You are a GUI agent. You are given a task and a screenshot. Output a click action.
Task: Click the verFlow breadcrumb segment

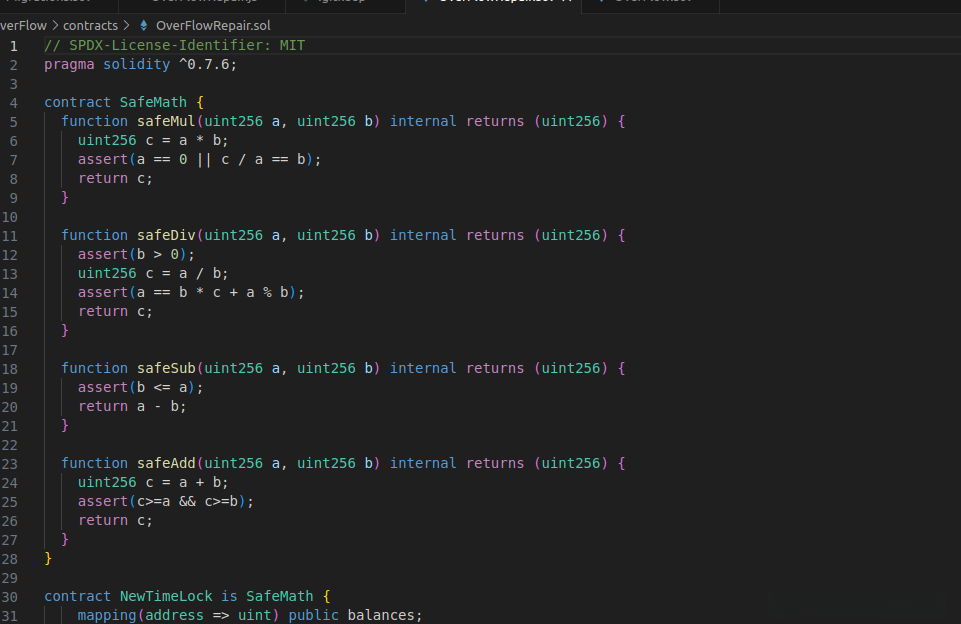[23, 26]
